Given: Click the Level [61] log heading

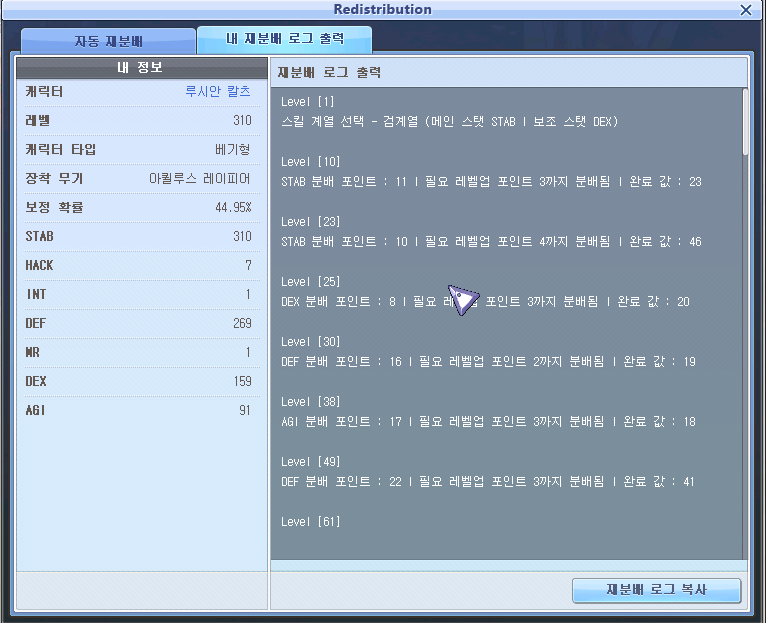Looking at the screenshot, I should tap(311, 522).
